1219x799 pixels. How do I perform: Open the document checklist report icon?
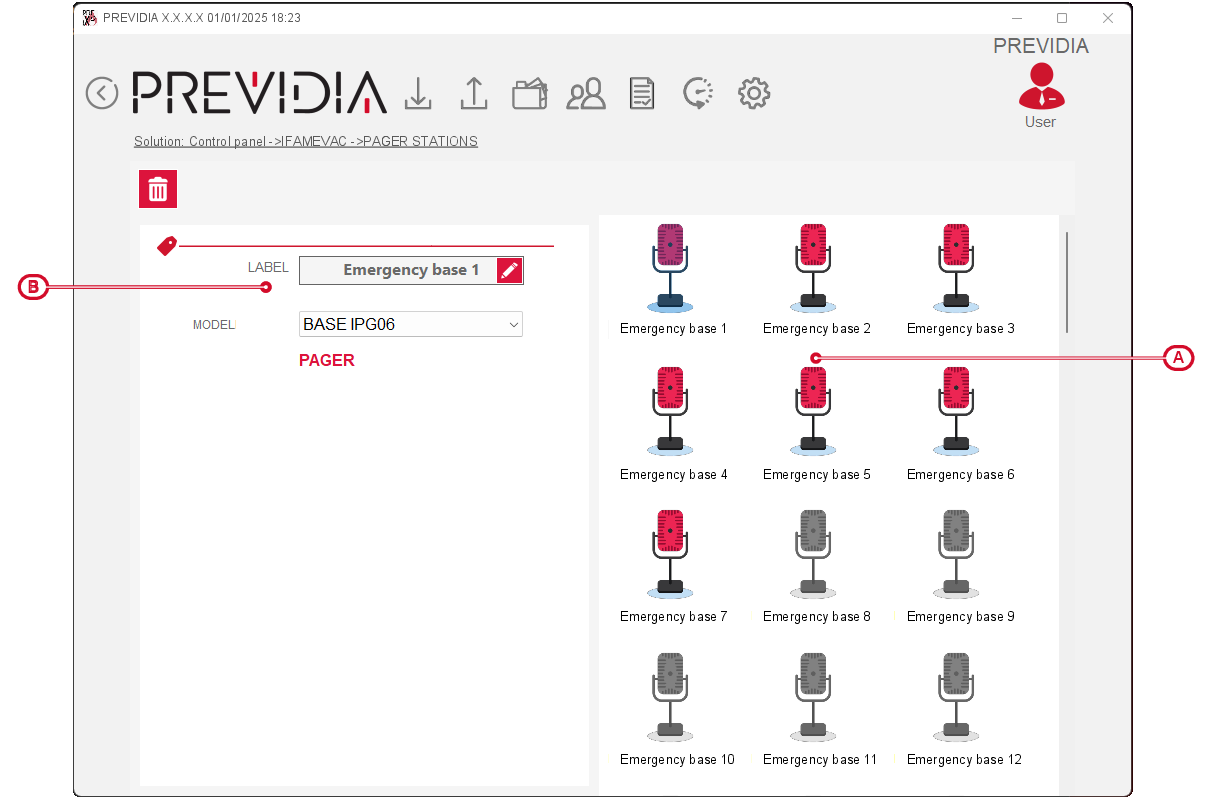pyautogui.click(x=642, y=94)
